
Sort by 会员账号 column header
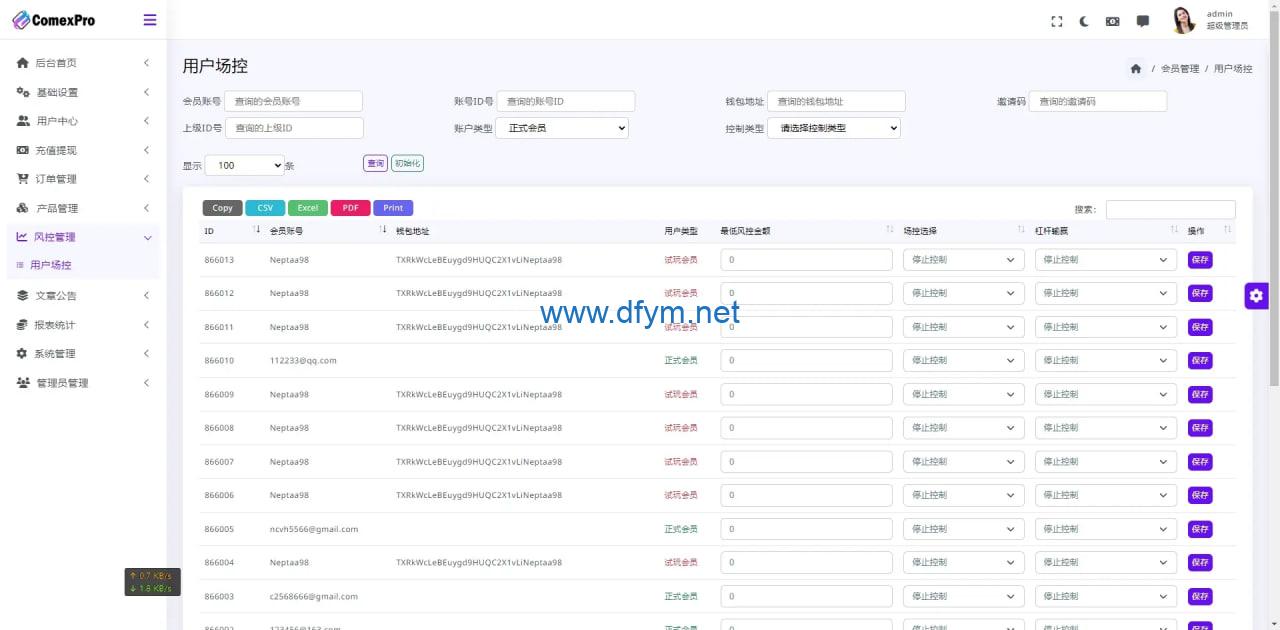[x=328, y=231]
